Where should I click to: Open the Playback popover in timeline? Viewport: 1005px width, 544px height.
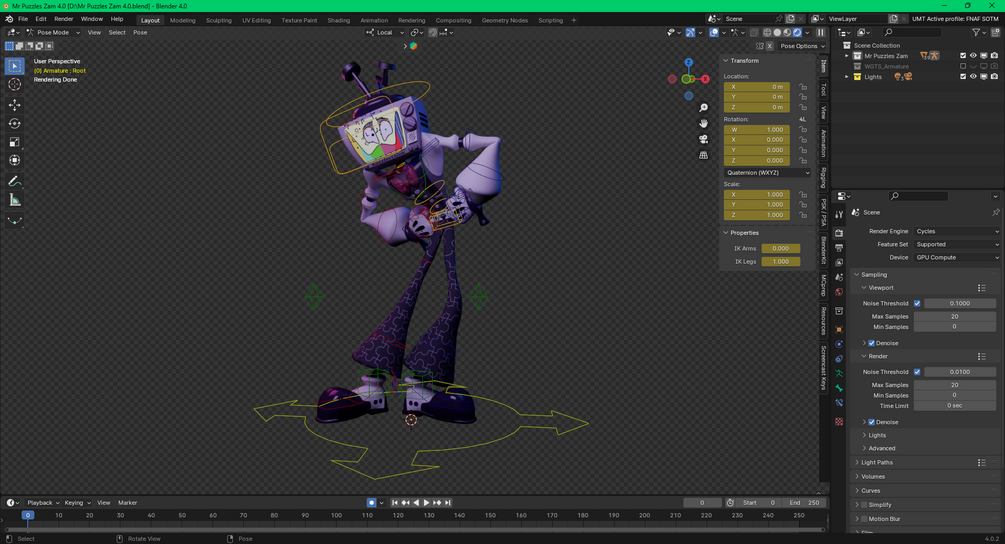[43, 503]
